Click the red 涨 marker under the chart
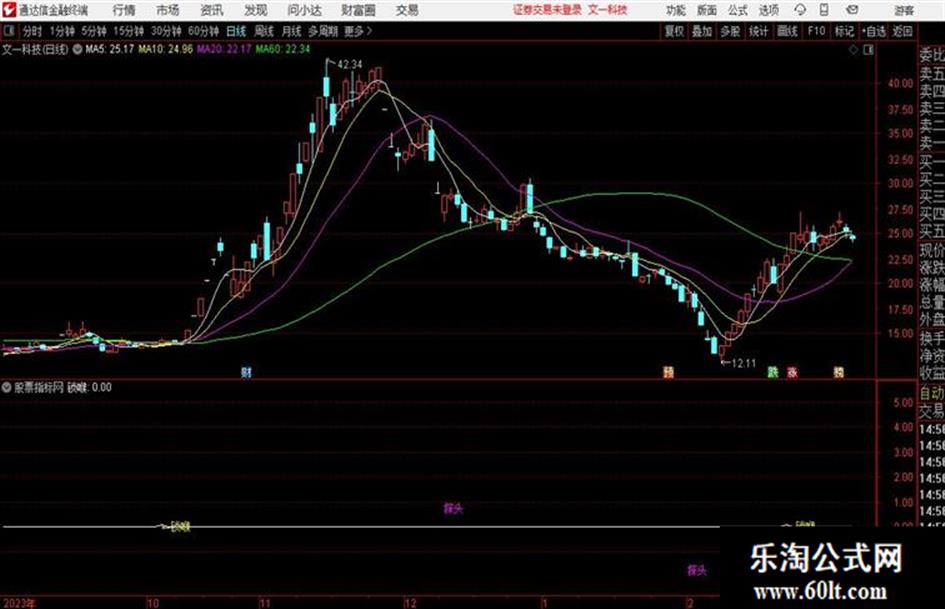 [x=792, y=372]
